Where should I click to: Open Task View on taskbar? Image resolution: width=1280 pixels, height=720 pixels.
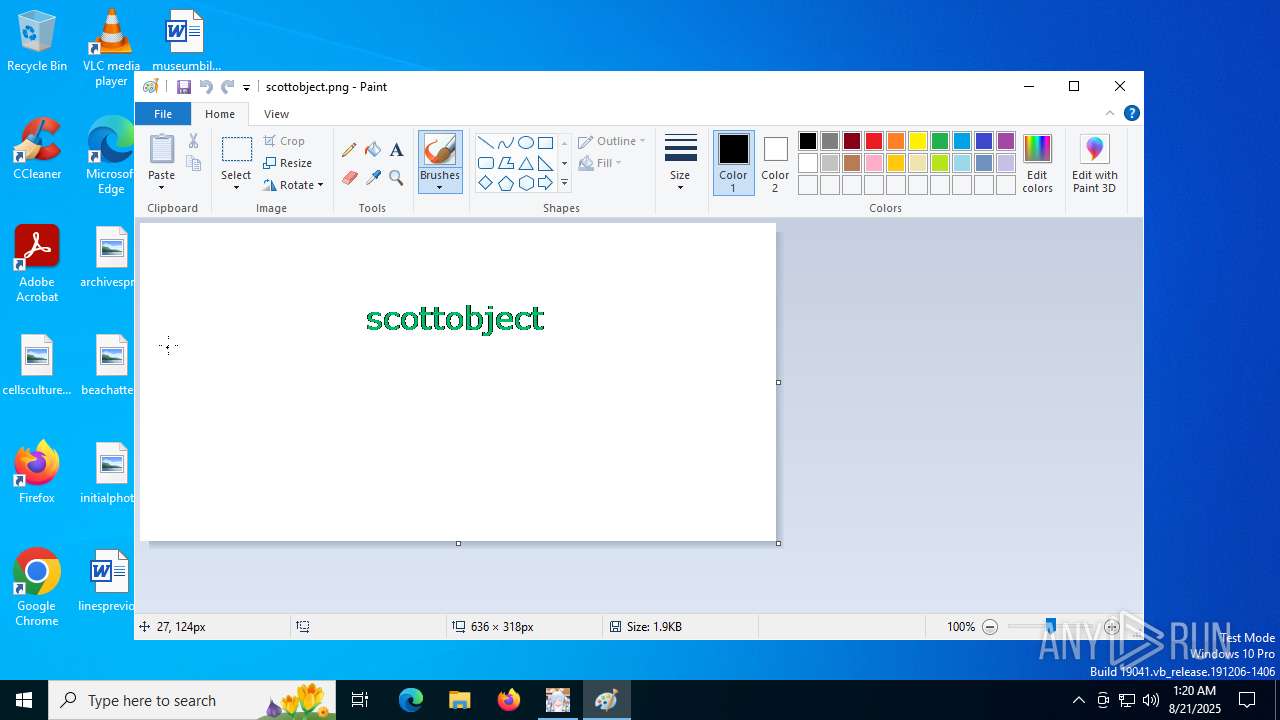click(x=360, y=700)
